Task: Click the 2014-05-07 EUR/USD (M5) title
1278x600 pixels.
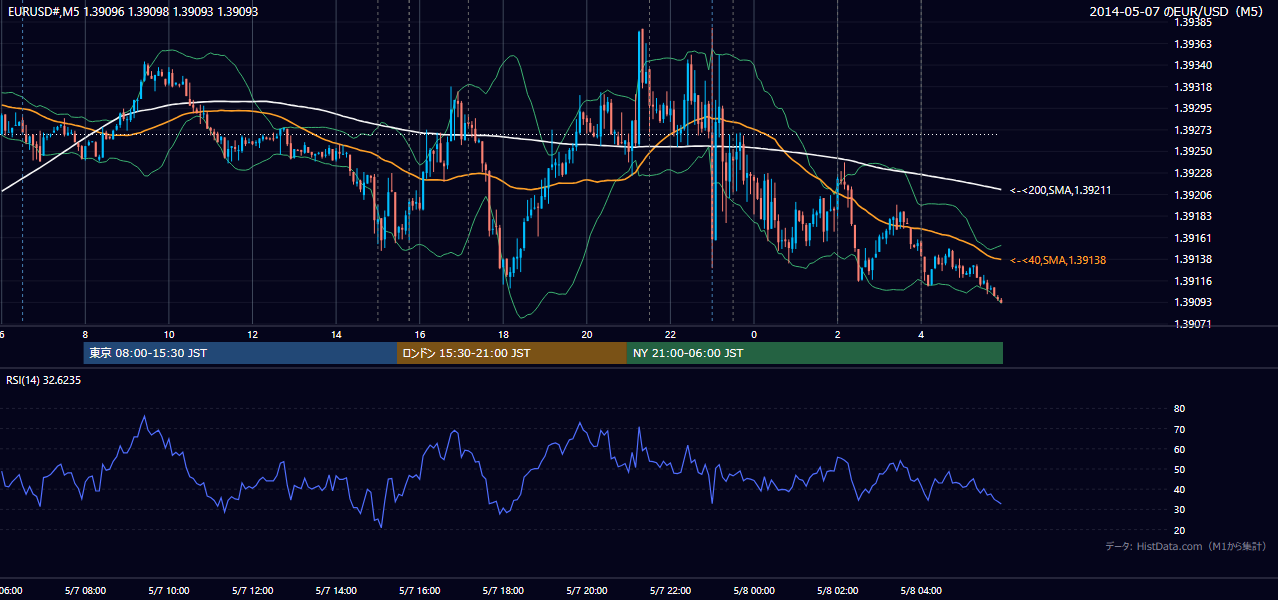Action: (x=1176, y=11)
